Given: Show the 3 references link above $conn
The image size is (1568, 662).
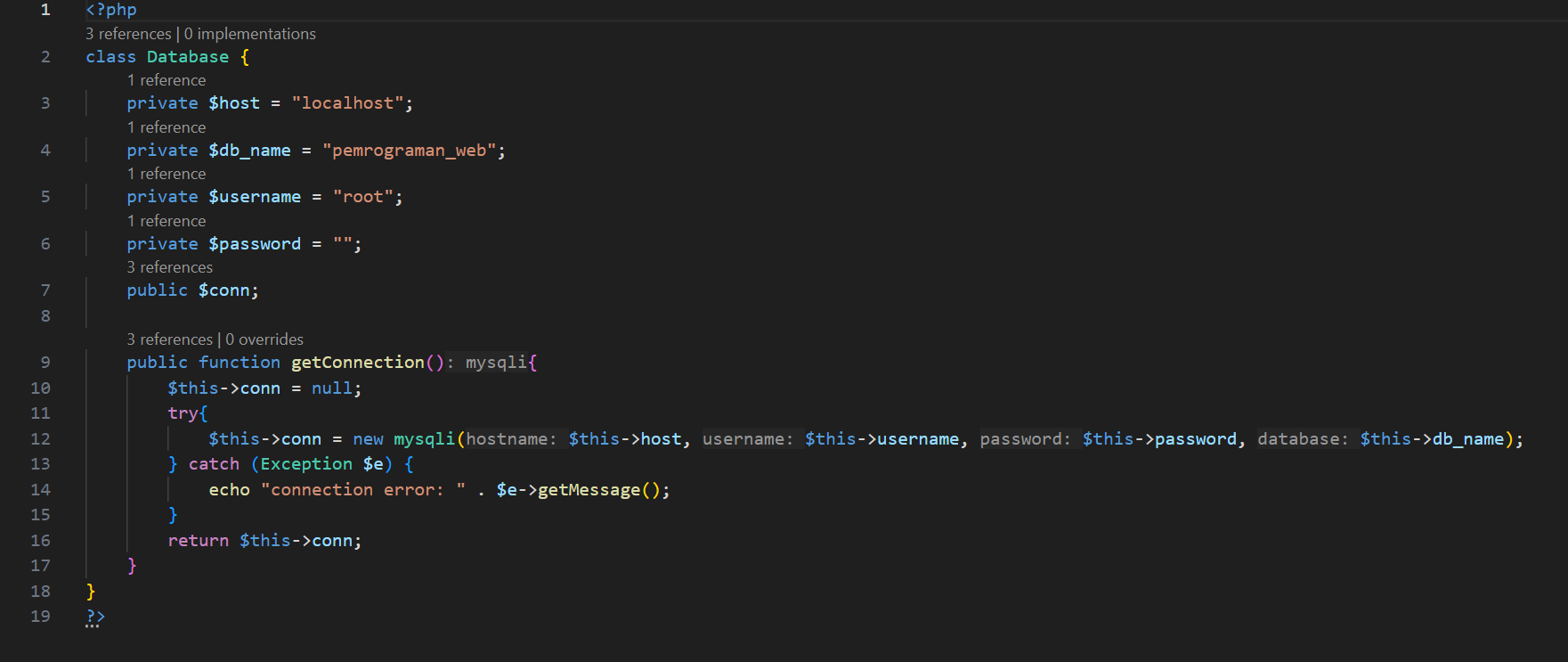Looking at the screenshot, I should point(169,267).
